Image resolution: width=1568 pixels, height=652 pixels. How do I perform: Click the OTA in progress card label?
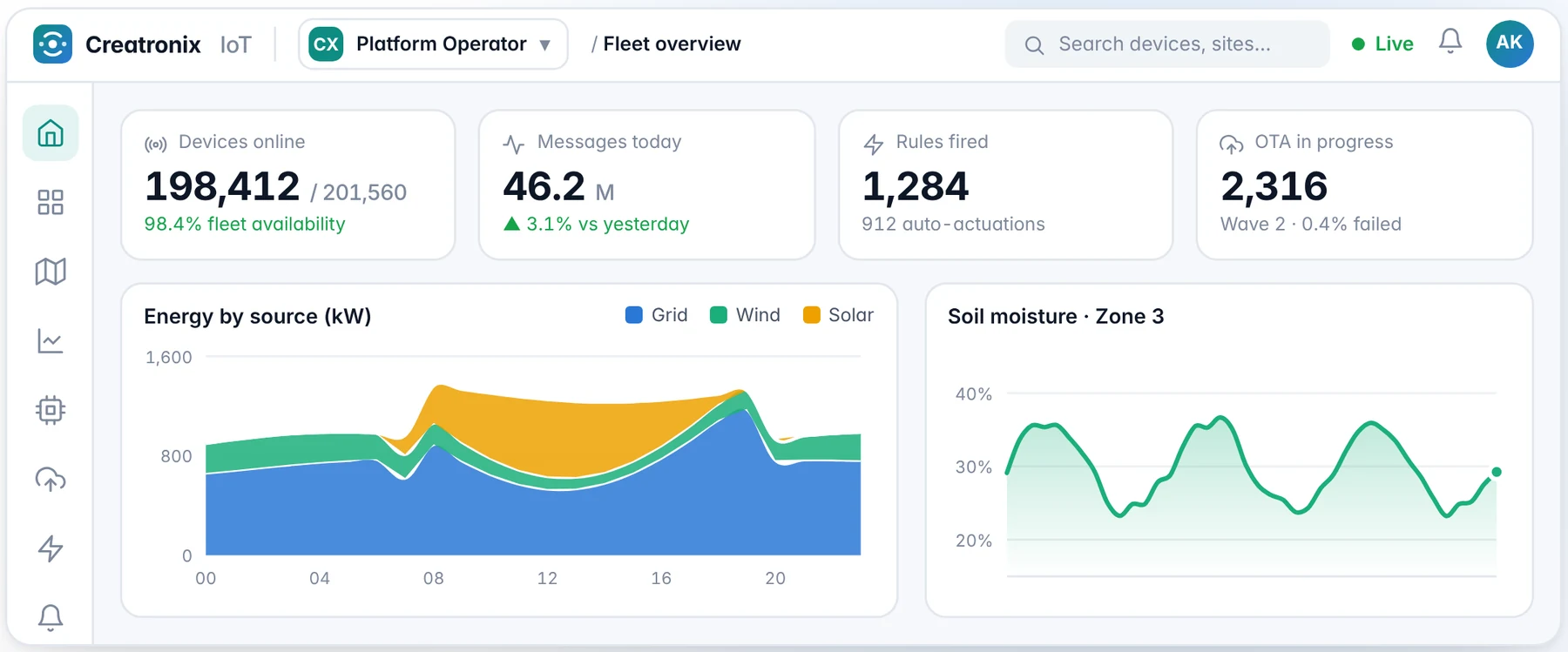point(1323,142)
